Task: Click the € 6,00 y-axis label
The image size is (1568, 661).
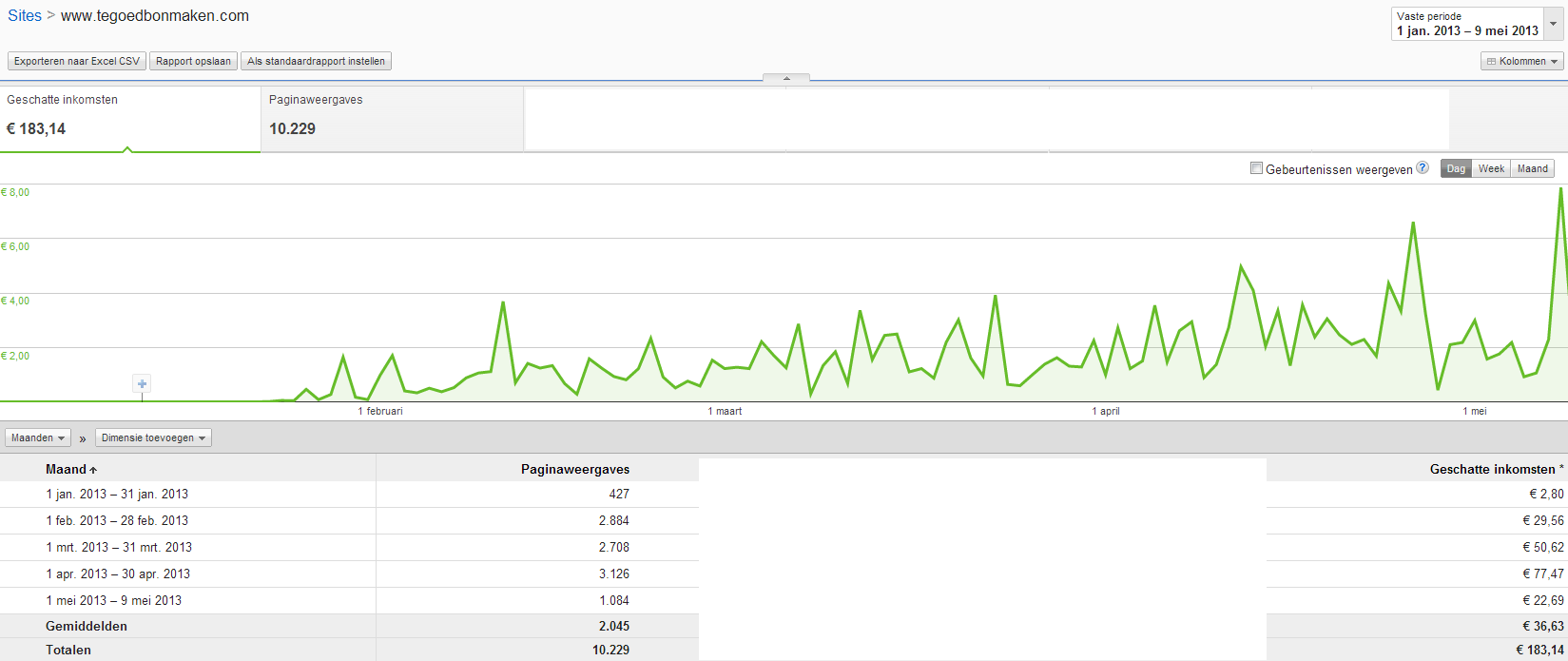Action: pos(15,246)
